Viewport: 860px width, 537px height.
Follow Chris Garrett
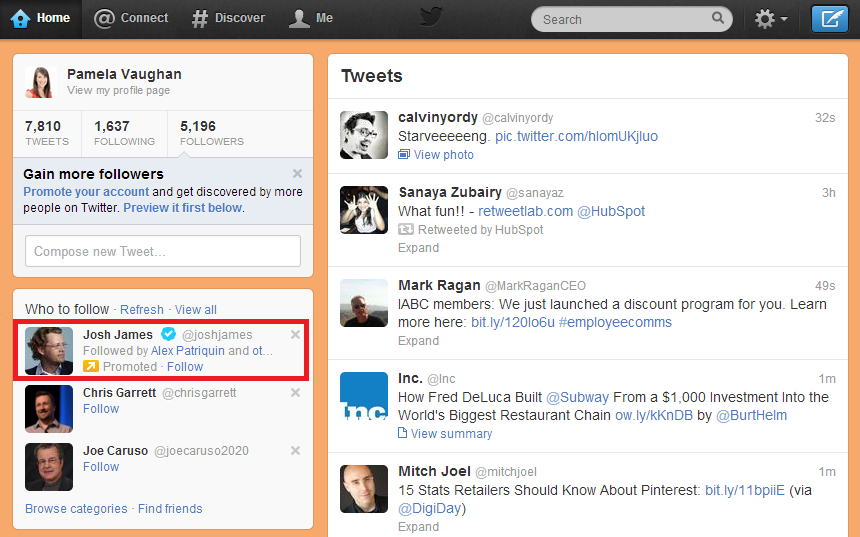tap(101, 409)
